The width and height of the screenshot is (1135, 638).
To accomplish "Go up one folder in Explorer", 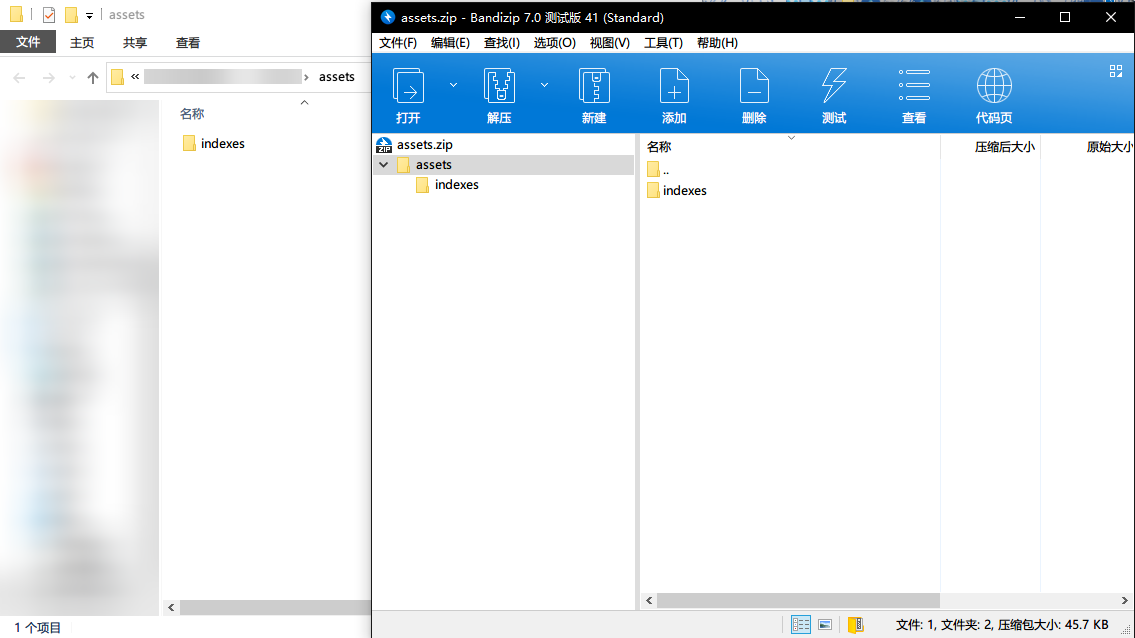I will 93,77.
